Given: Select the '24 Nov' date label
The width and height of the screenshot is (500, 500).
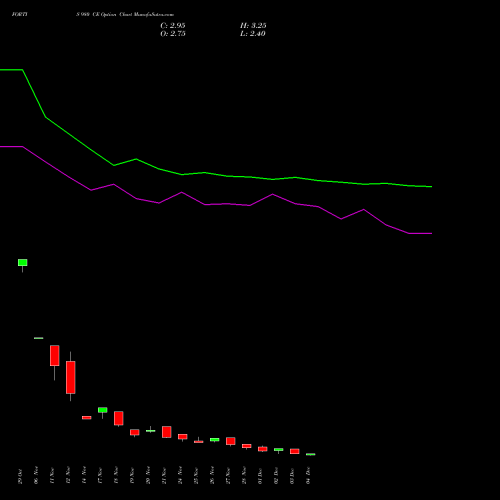Looking at the screenshot, I should click(181, 475).
